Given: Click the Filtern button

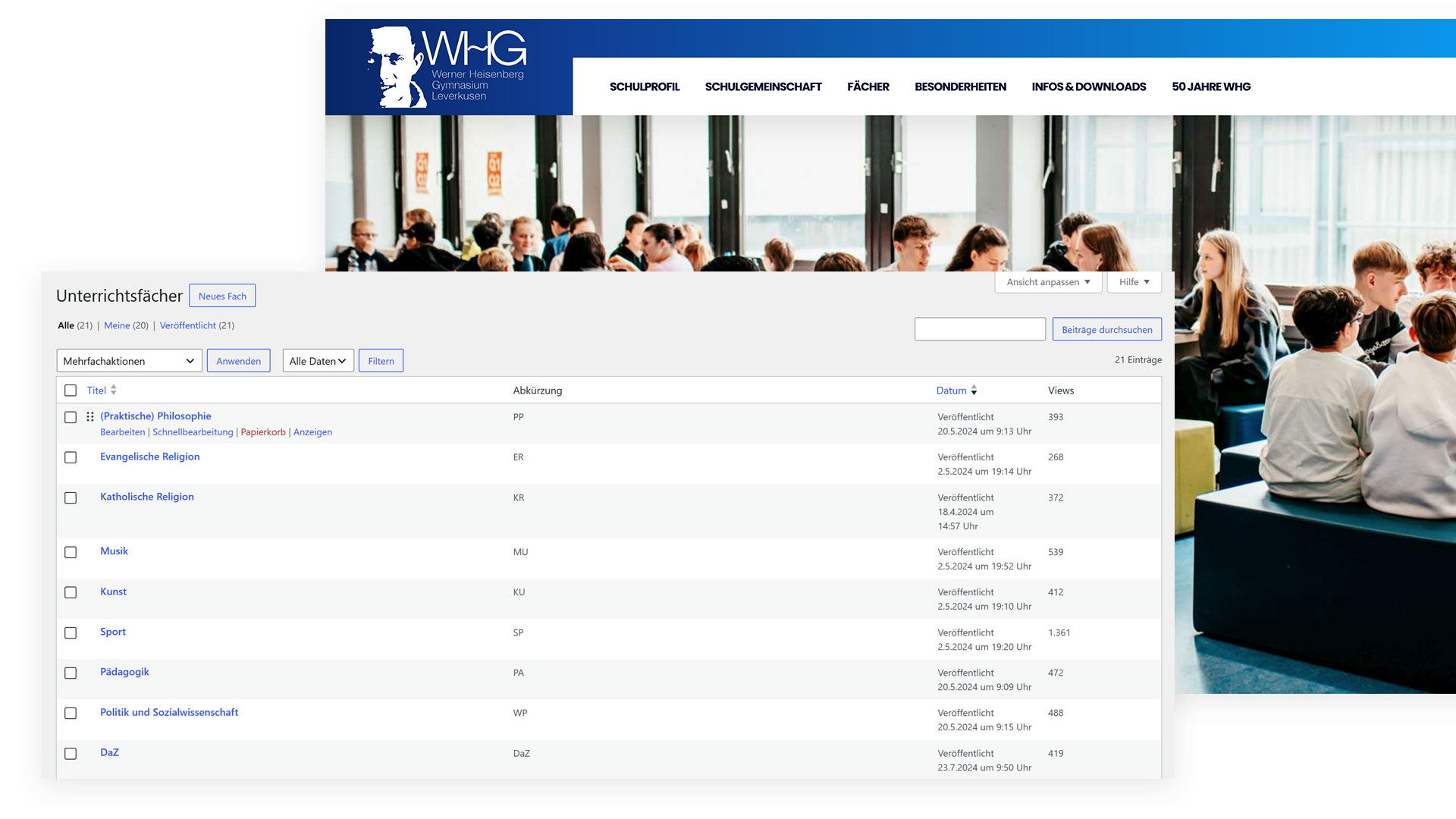Looking at the screenshot, I should click(381, 361).
